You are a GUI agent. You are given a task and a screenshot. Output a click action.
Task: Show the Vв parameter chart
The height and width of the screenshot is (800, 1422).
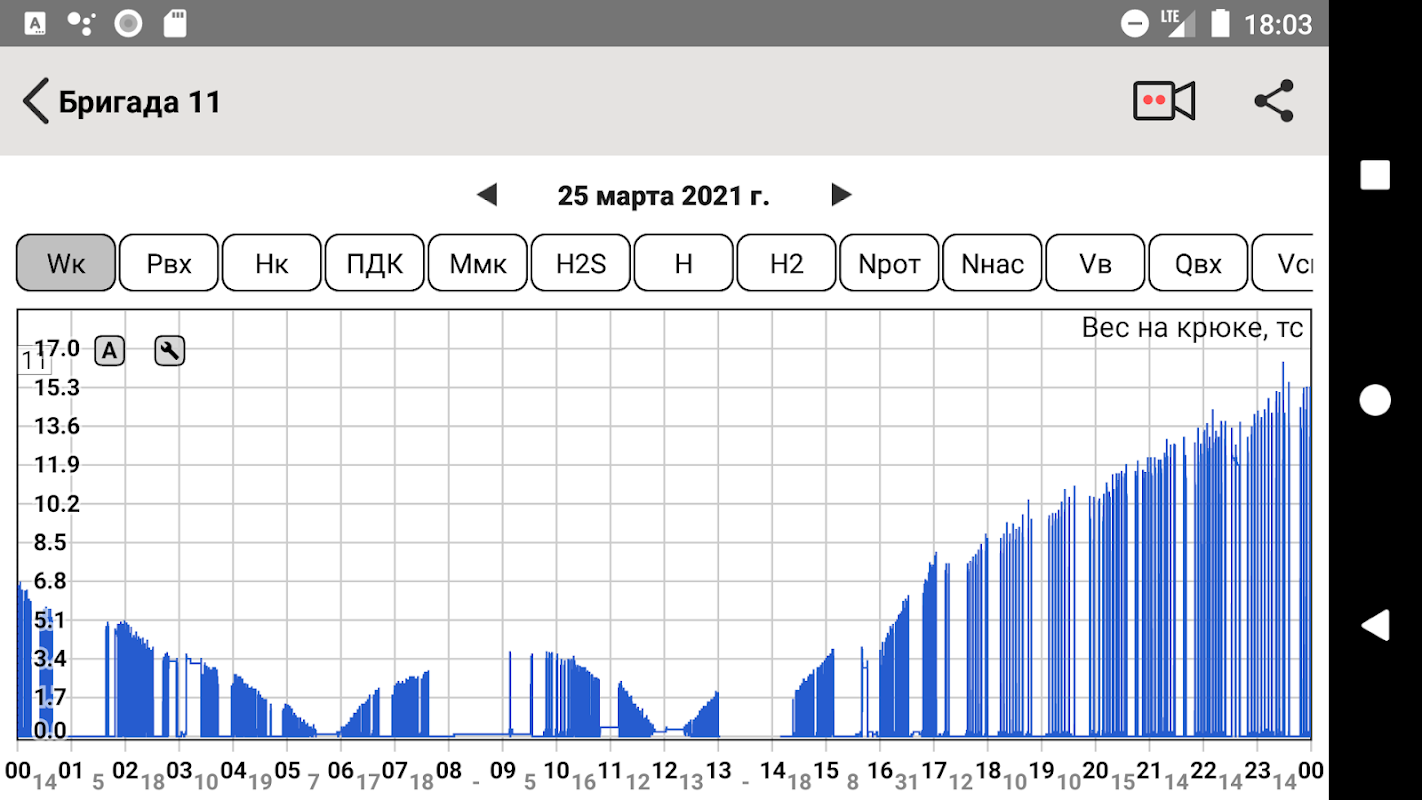click(x=1096, y=263)
